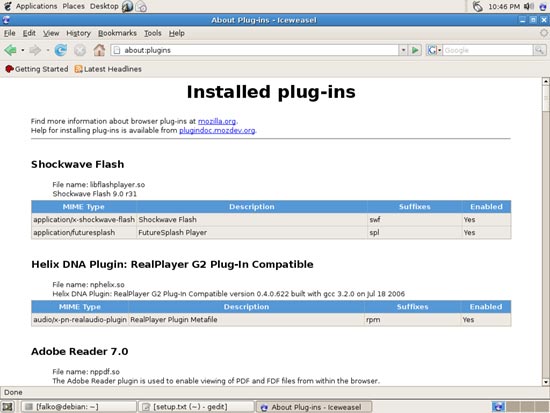Expand the address bar URL dropdown

click(403, 50)
